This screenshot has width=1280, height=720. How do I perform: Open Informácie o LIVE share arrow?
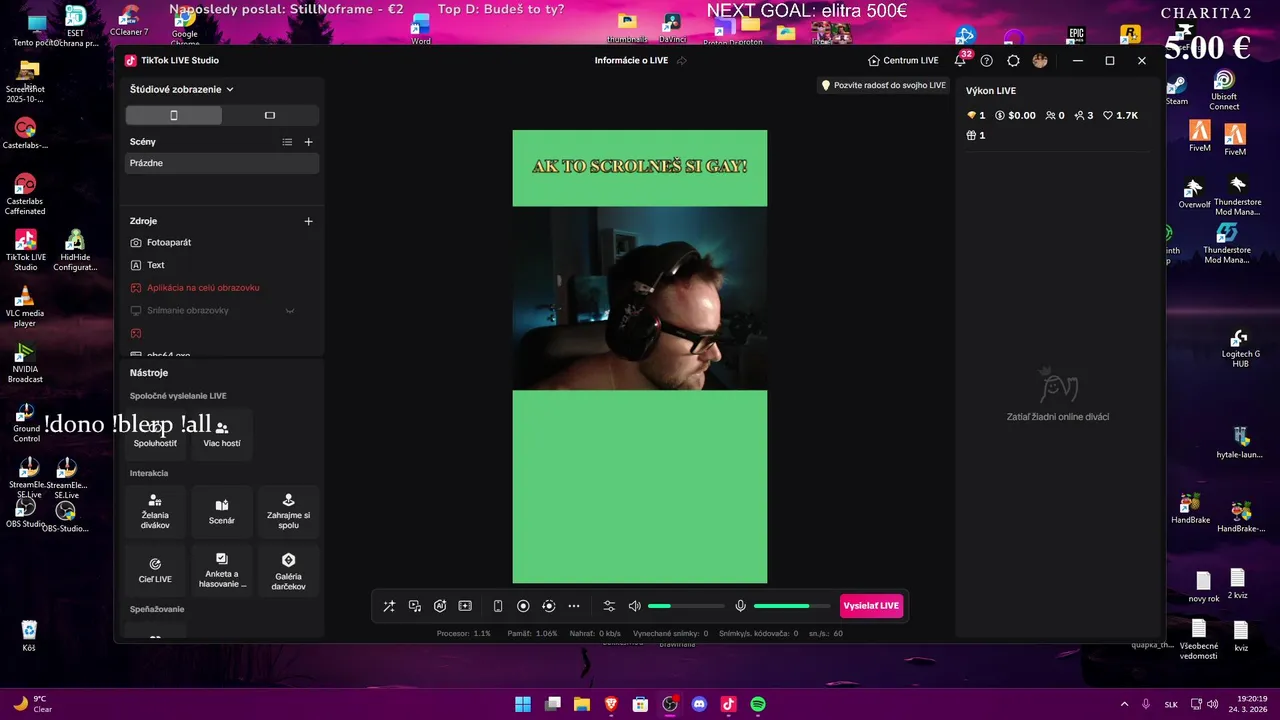(682, 61)
